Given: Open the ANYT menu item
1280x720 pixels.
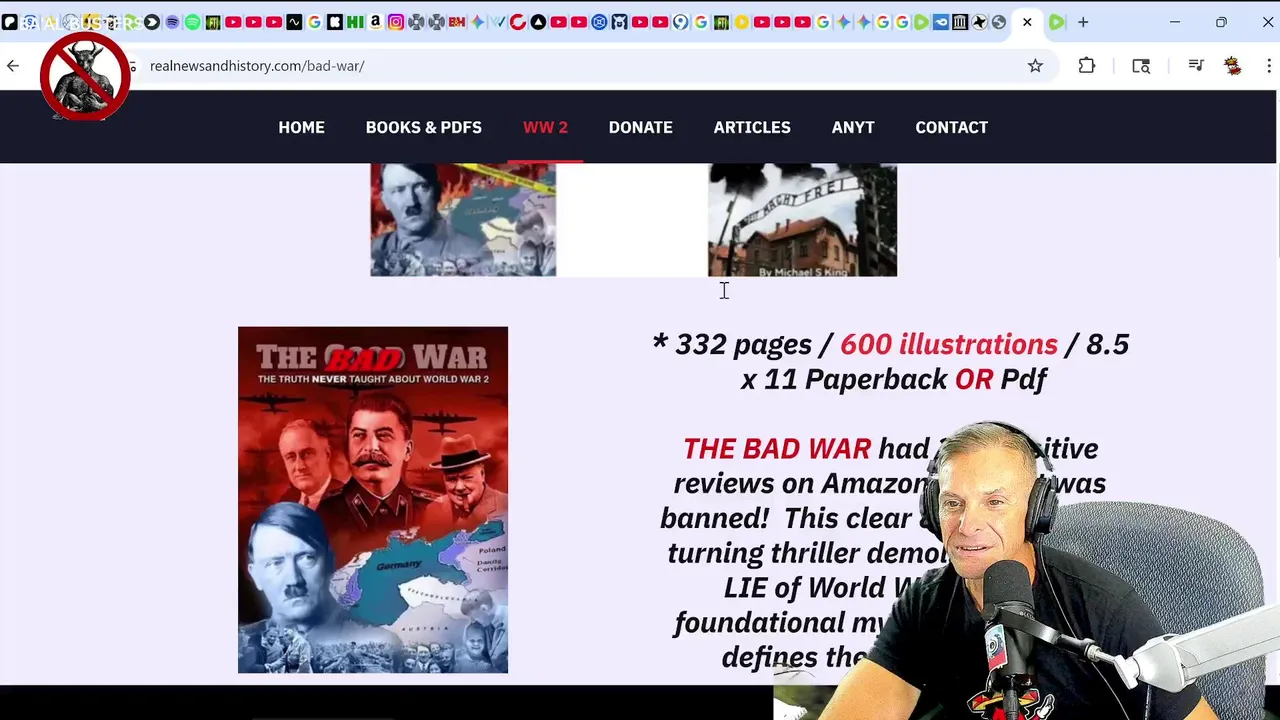Looking at the screenshot, I should [x=853, y=127].
